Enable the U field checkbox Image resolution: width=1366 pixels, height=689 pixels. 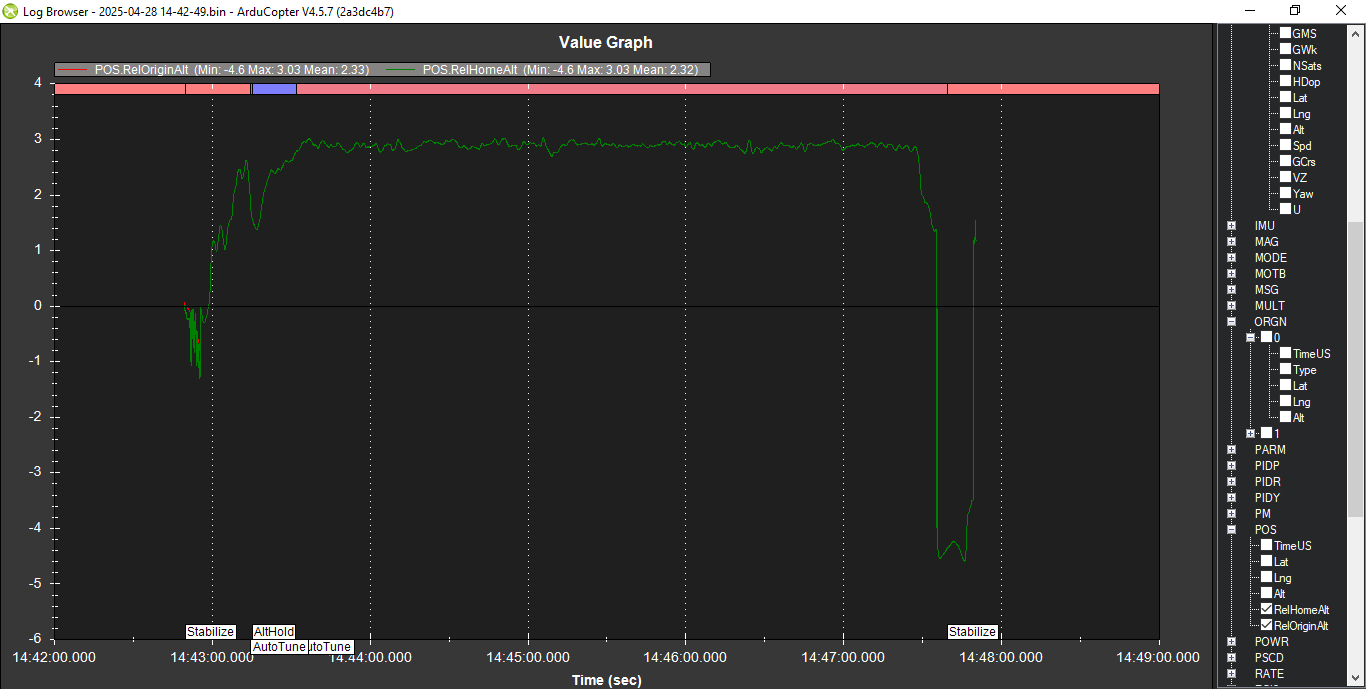coord(1286,209)
